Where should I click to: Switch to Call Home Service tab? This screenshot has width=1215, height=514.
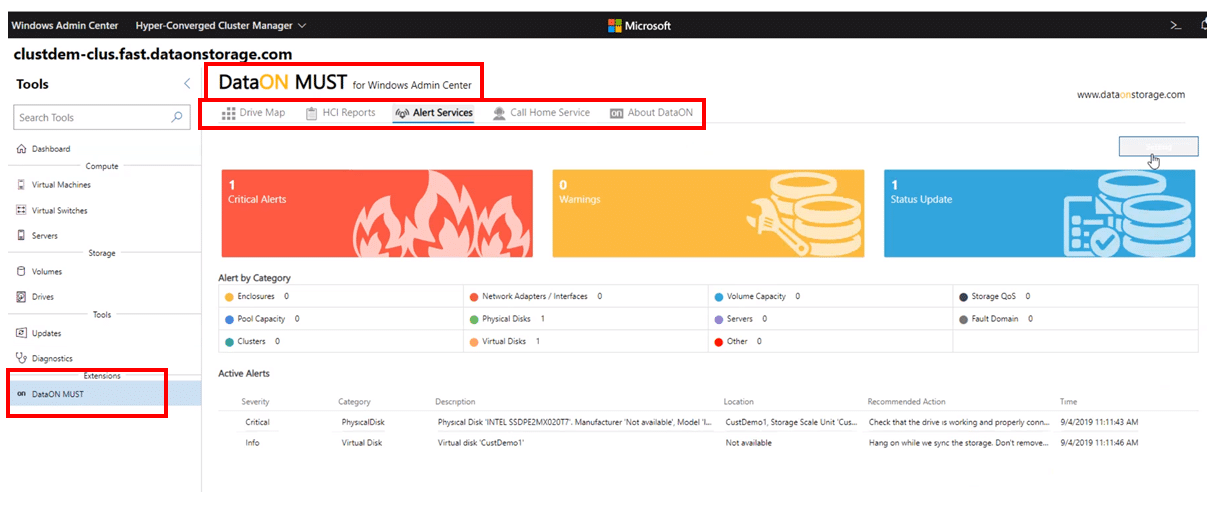click(x=541, y=113)
